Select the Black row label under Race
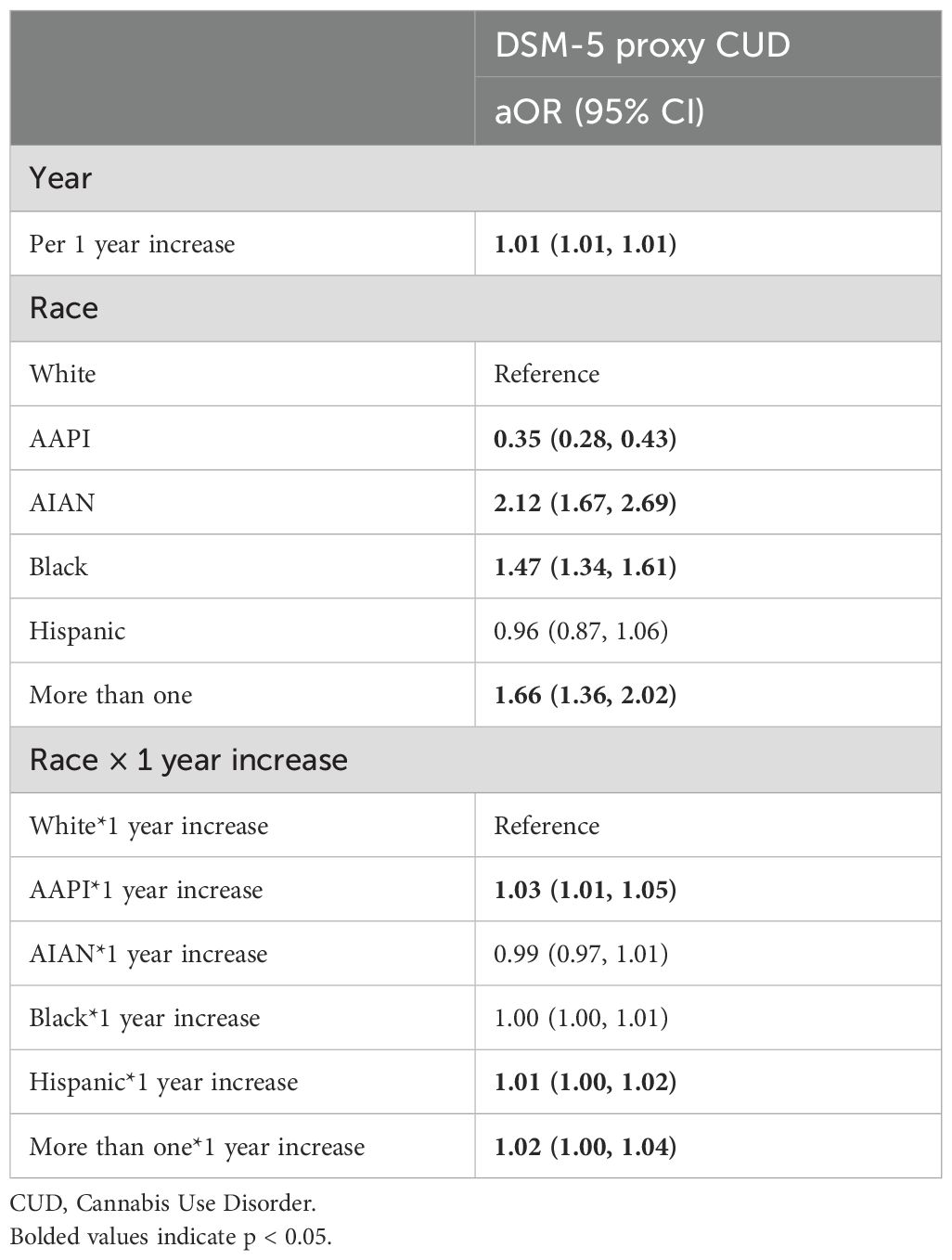The width and height of the screenshot is (952, 1260). pos(58,567)
